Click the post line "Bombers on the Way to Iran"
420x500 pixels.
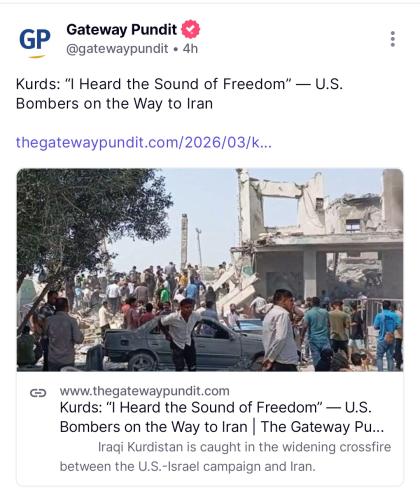114,104
